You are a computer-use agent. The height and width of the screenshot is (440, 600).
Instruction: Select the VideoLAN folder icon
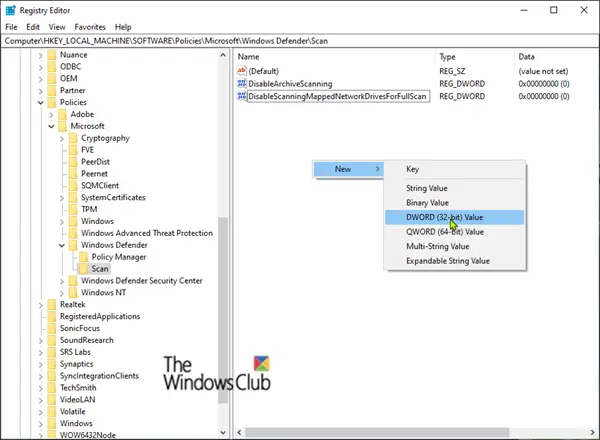tap(52, 399)
